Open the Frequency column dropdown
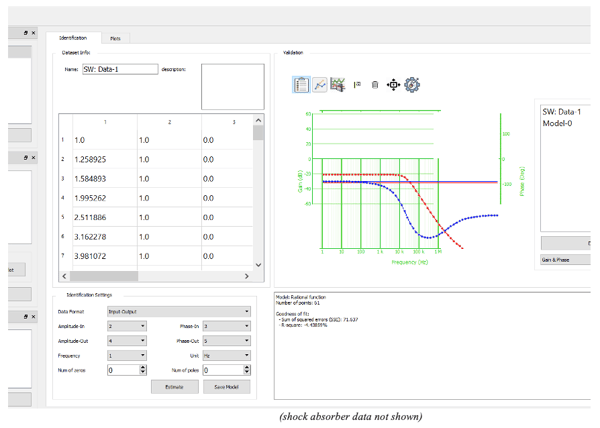This screenshot has height=428, width=600. click(127, 356)
